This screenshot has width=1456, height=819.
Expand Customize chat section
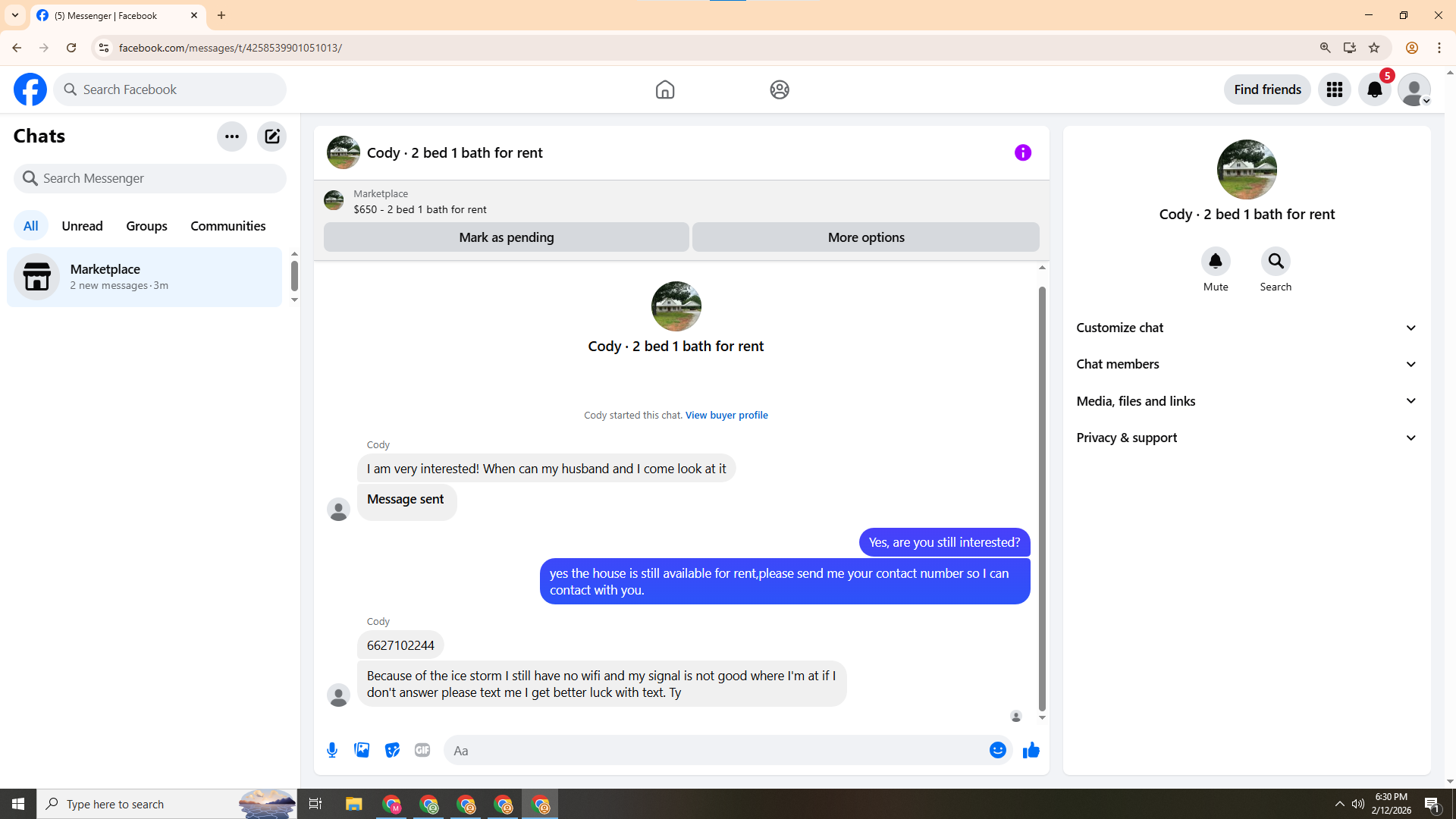(x=1247, y=328)
